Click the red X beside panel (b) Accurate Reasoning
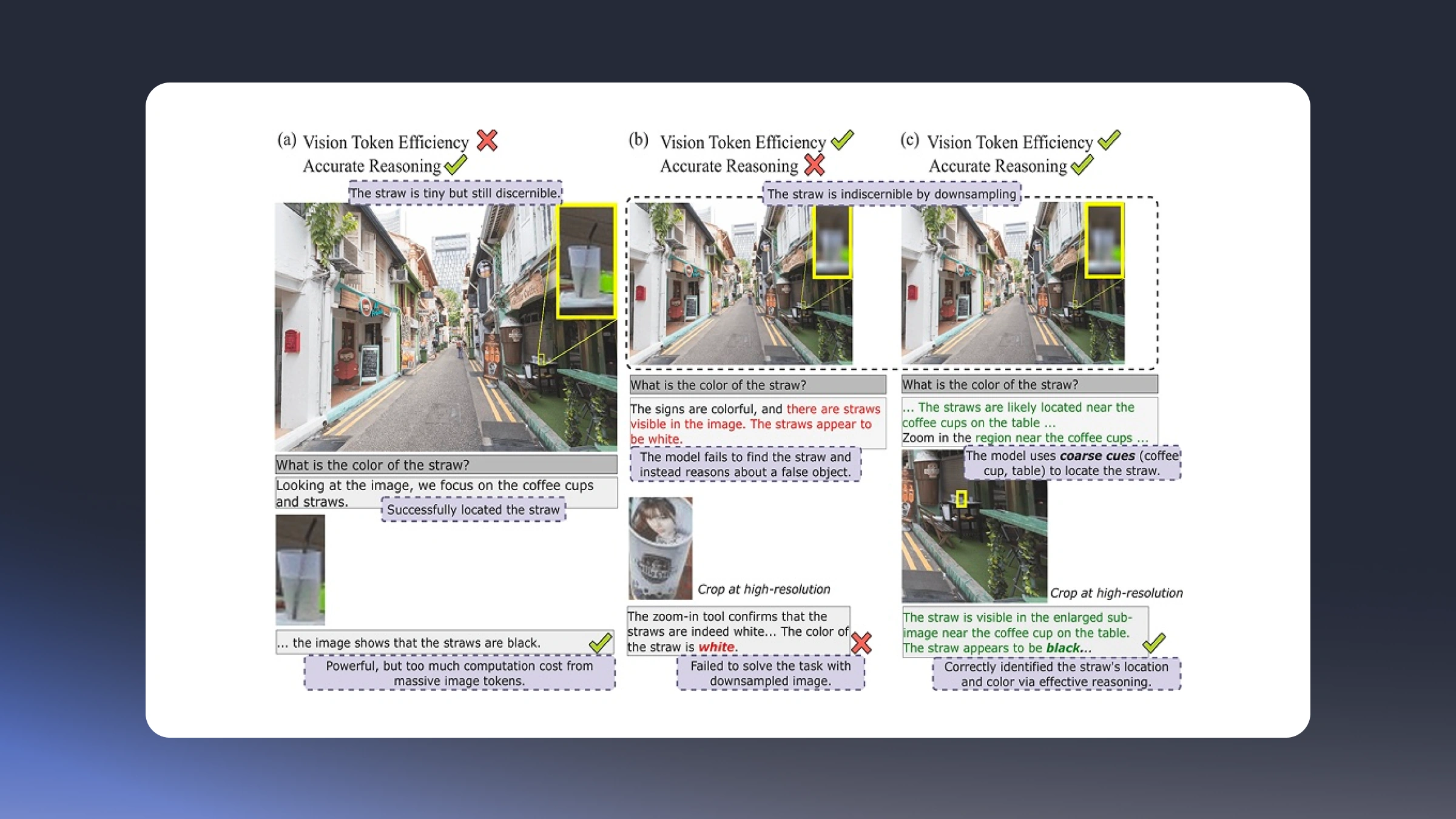 [x=814, y=165]
